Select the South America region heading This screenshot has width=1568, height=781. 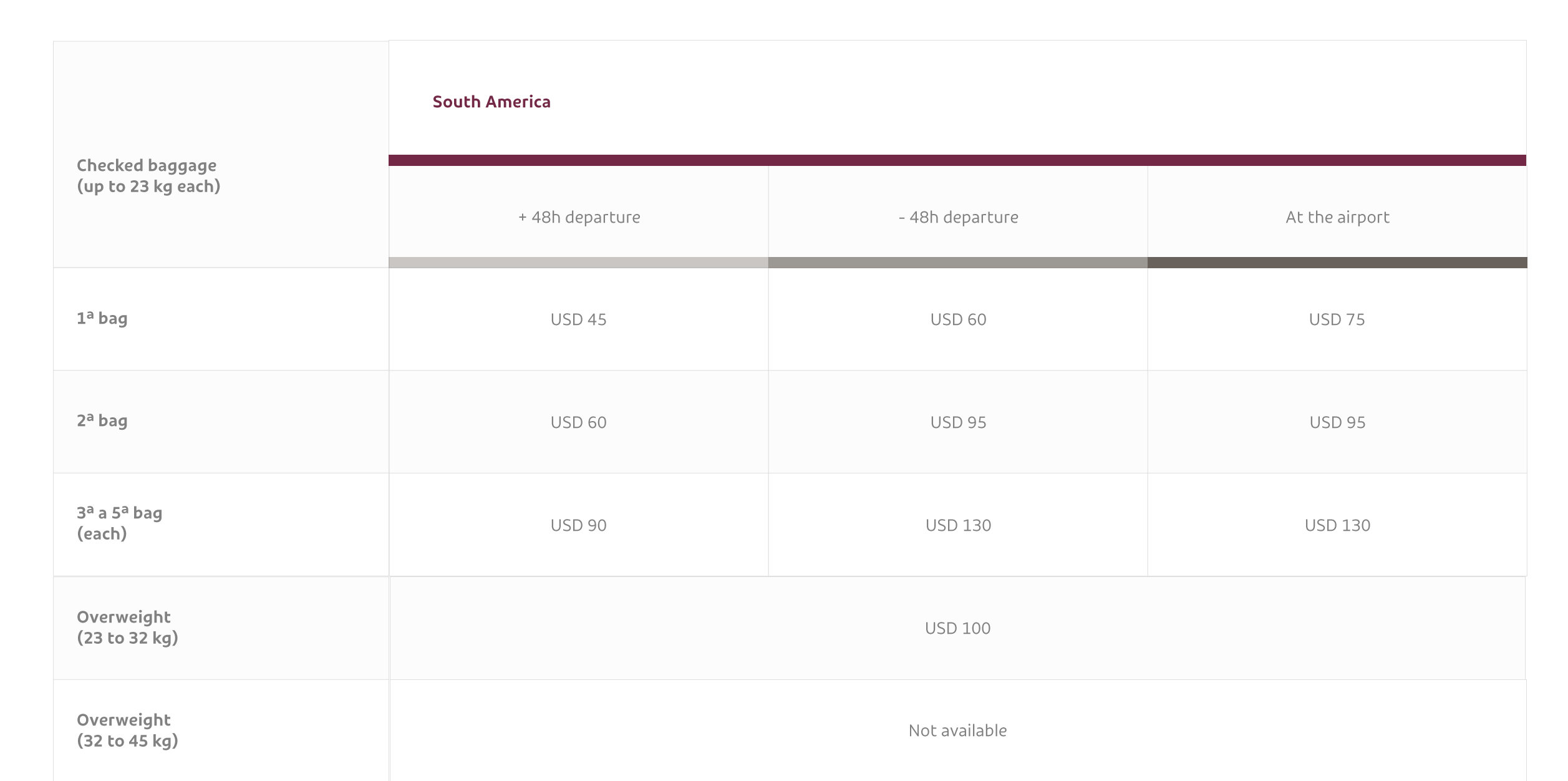click(x=491, y=102)
